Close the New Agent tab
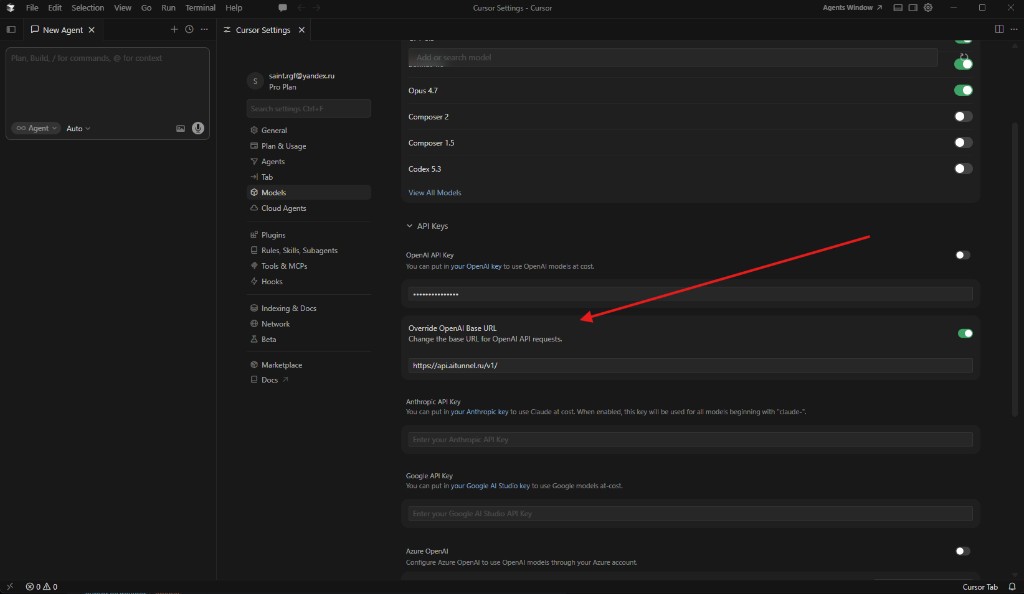Viewport: 1024px width, 594px height. [91, 30]
